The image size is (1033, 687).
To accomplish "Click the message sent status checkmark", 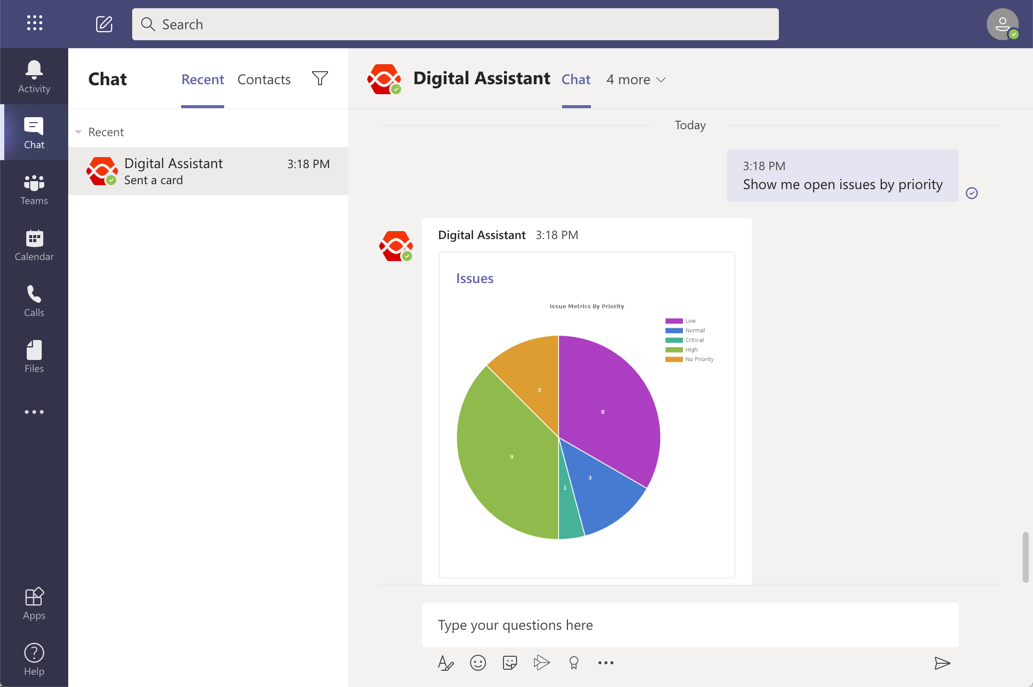I will (x=972, y=193).
